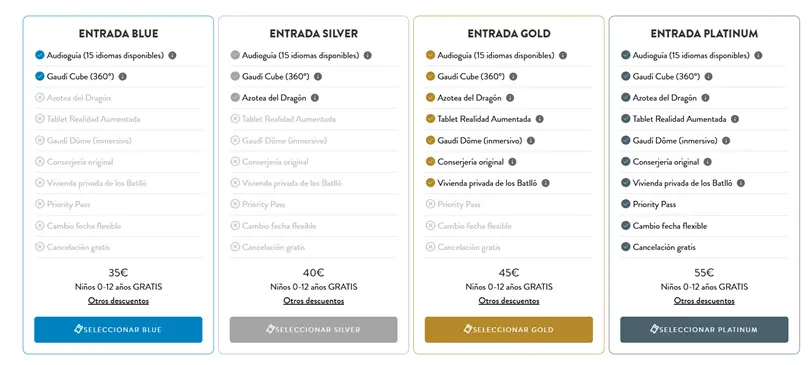The width and height of the screenshot is (812, 365).
Task: Click the gold checkmark for Gold Azotea del Dragón
Action: 430,97
